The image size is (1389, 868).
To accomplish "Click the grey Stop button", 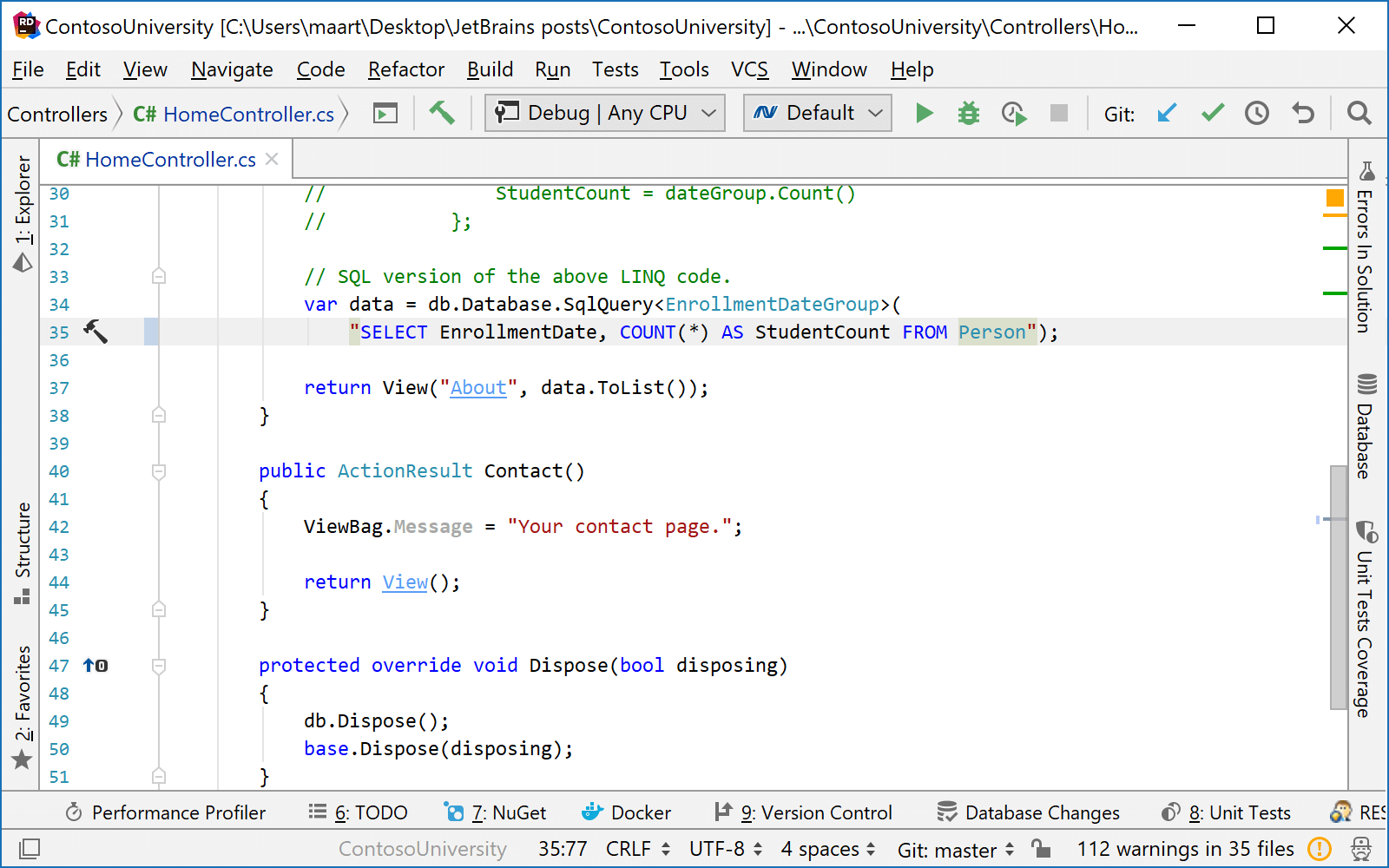I will pyautogui.click(x=1058, y=113).
